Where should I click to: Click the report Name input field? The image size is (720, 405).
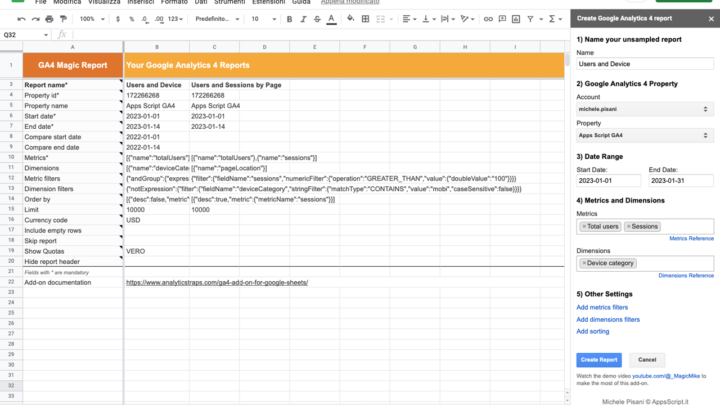pos(645,64)
